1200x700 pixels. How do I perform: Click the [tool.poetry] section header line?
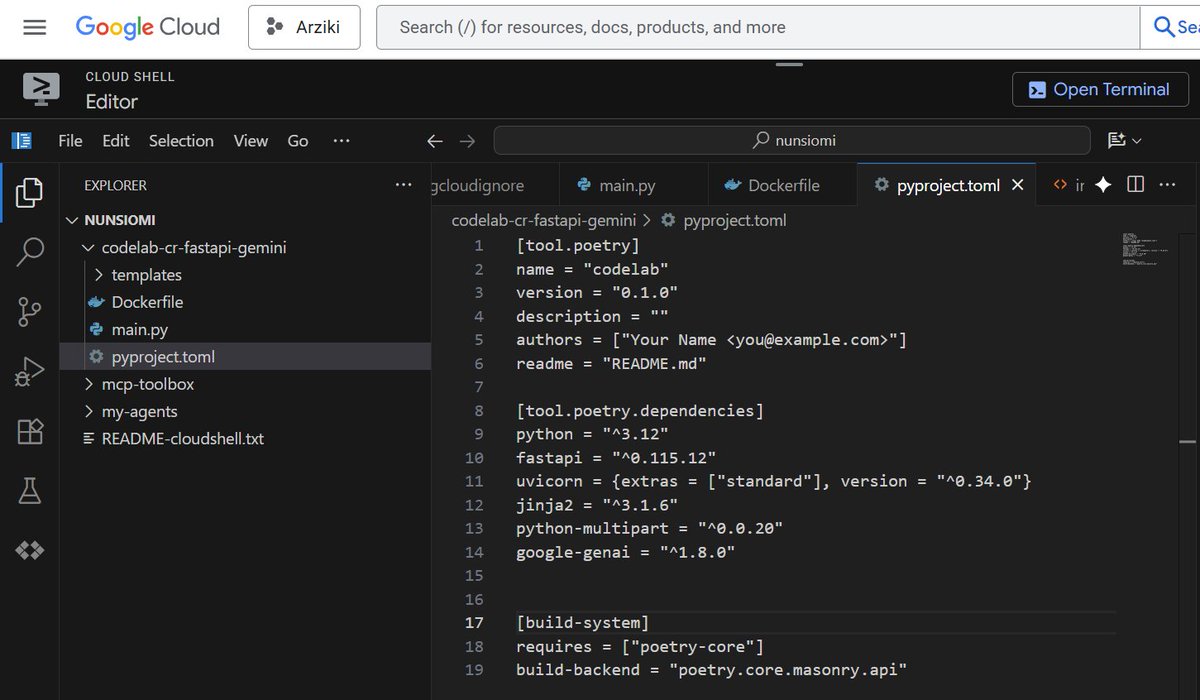click(x=577, y=245)
